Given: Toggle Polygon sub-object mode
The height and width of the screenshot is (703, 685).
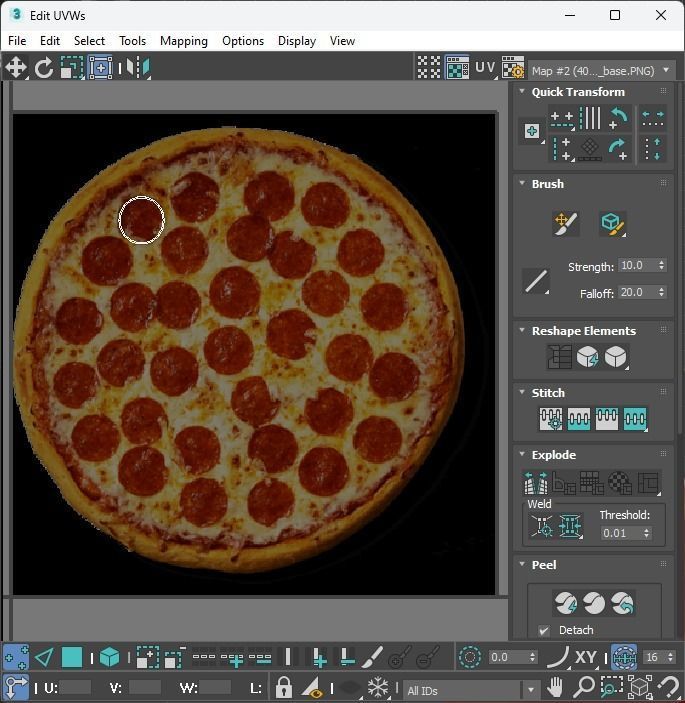Looking at the screenshot, I should (72, 658).
